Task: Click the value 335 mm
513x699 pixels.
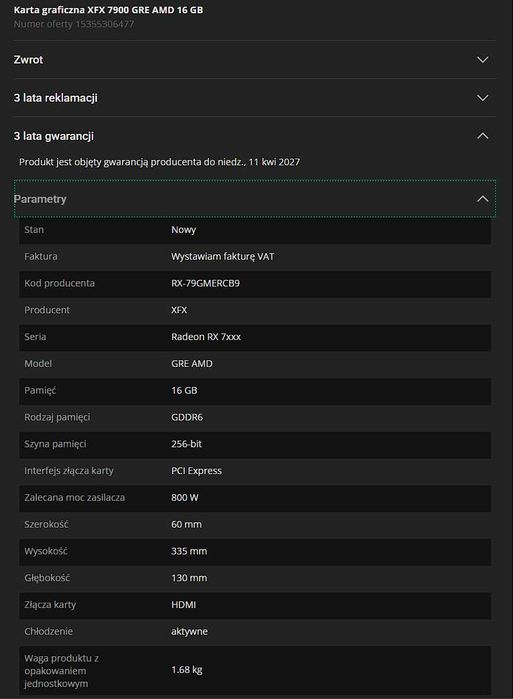Action: (189, 551)
